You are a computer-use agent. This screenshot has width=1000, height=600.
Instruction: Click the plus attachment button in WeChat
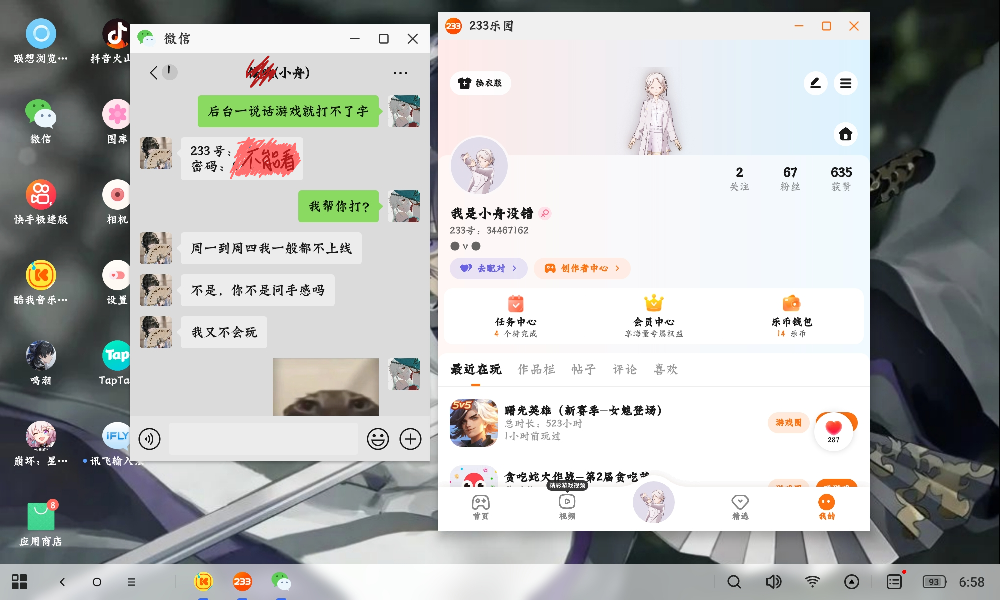pos(410,439)
